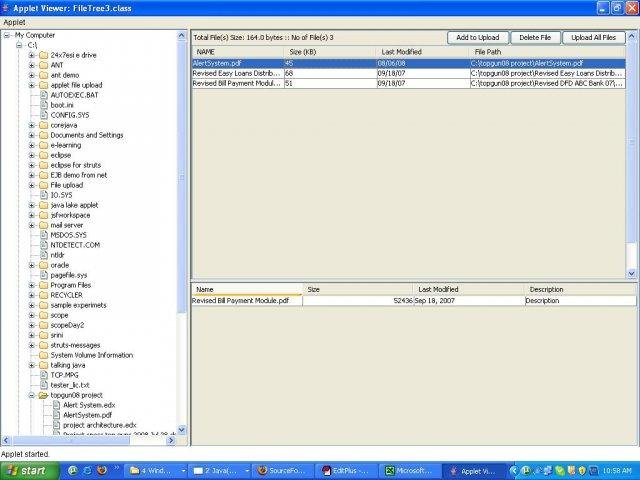Click the boot.ini file icon

click(x=44, y=105)
